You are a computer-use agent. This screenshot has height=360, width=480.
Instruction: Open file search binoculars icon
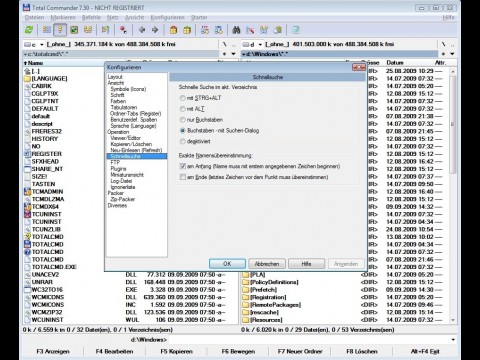click(236, 30)
